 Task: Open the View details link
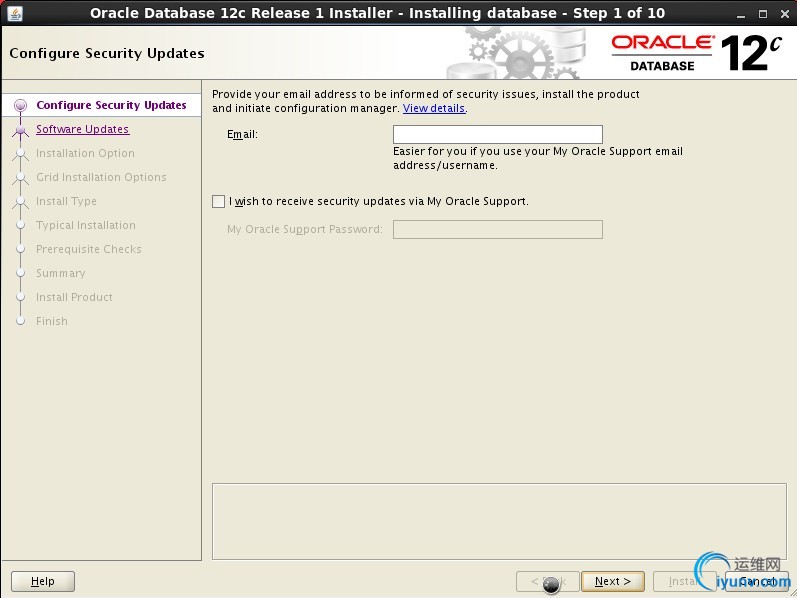[x=434, y=108]
